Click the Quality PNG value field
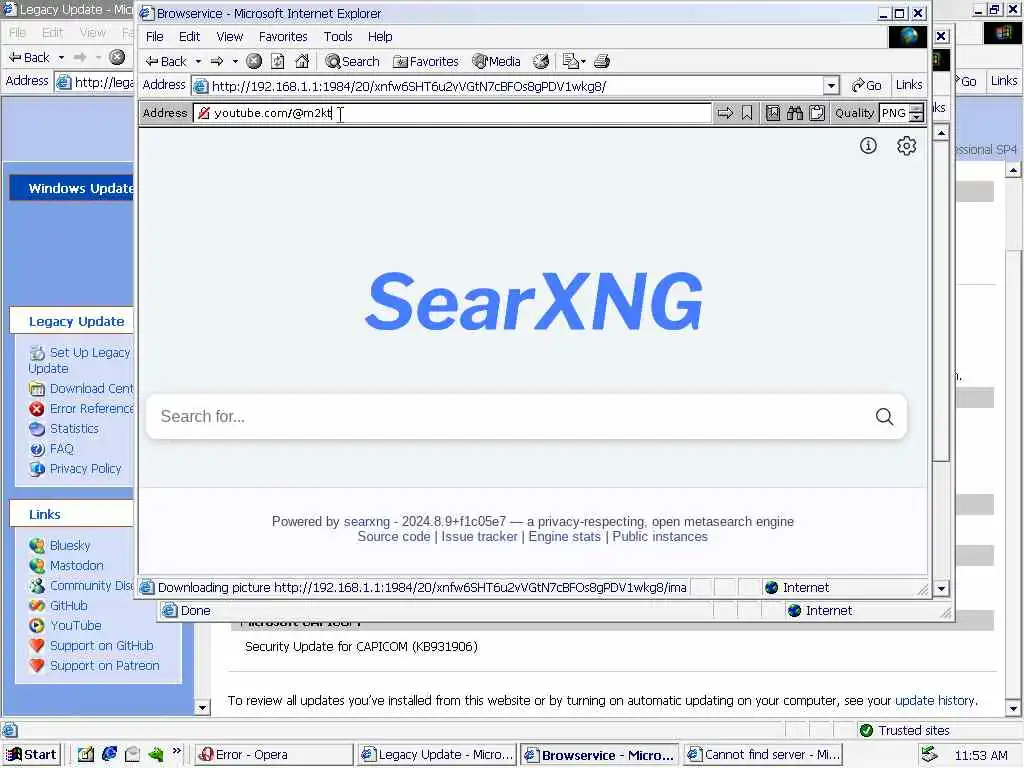Screen dimensions: 1024x768 coord(894,113)
